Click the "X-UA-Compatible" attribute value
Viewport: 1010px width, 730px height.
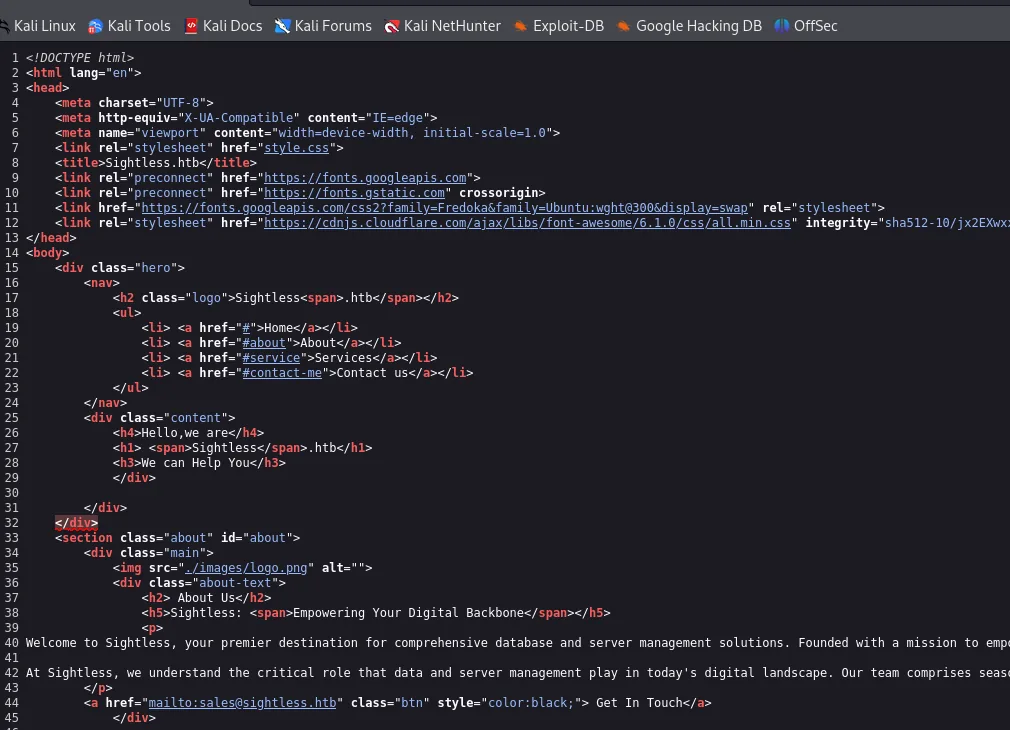[x=239, y=118]
